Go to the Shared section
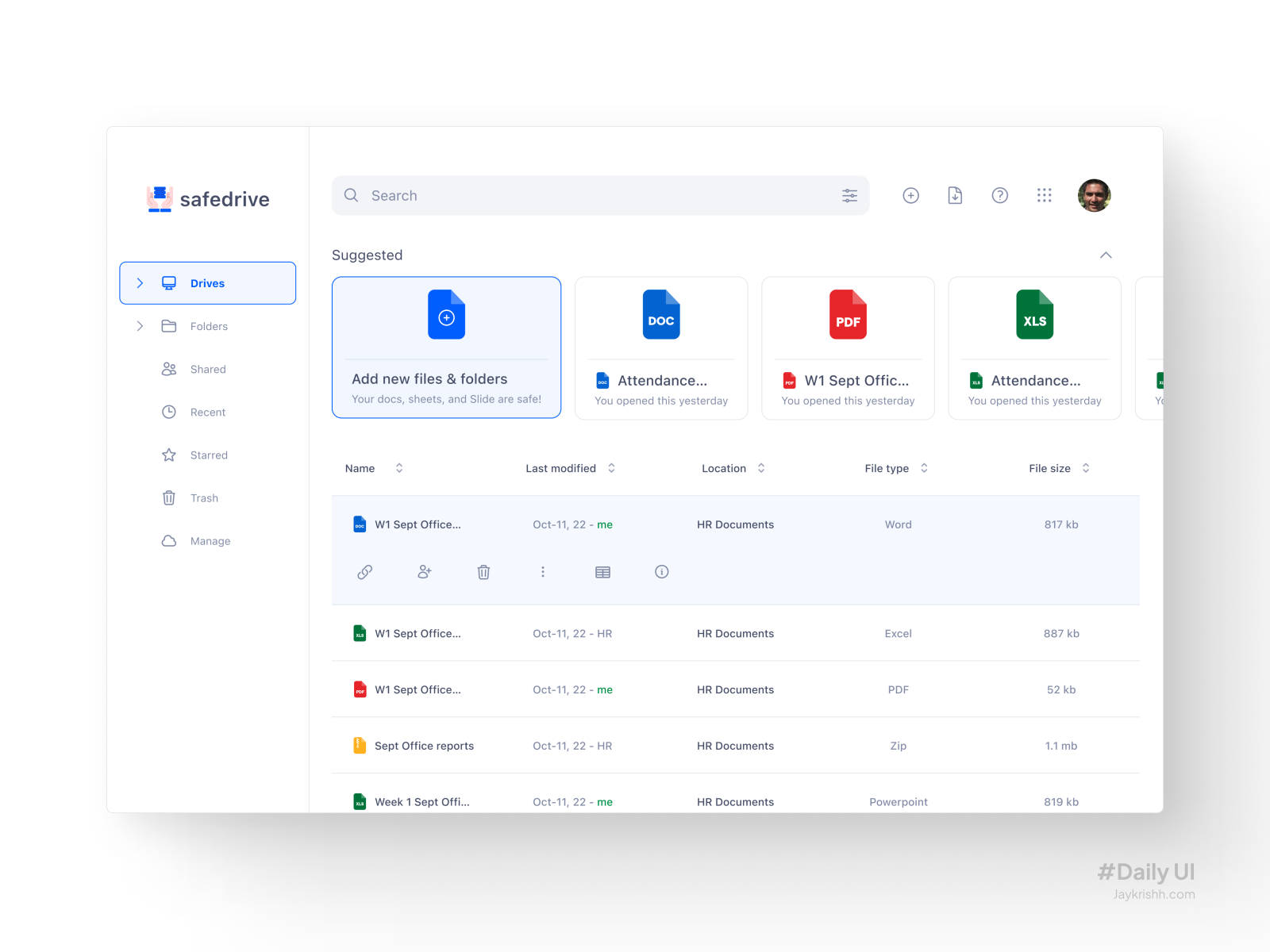Image resolution: width=1270 pixels, height=952 pixels. tap(208, 369)
